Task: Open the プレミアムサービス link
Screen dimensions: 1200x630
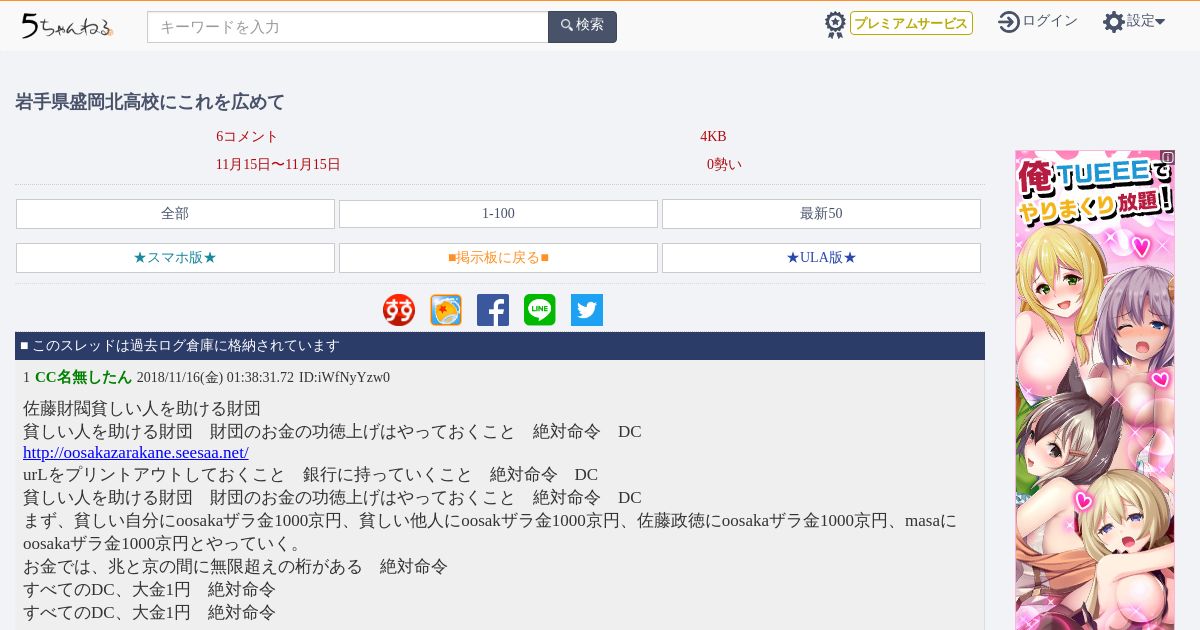Action: tap(911, 23)
